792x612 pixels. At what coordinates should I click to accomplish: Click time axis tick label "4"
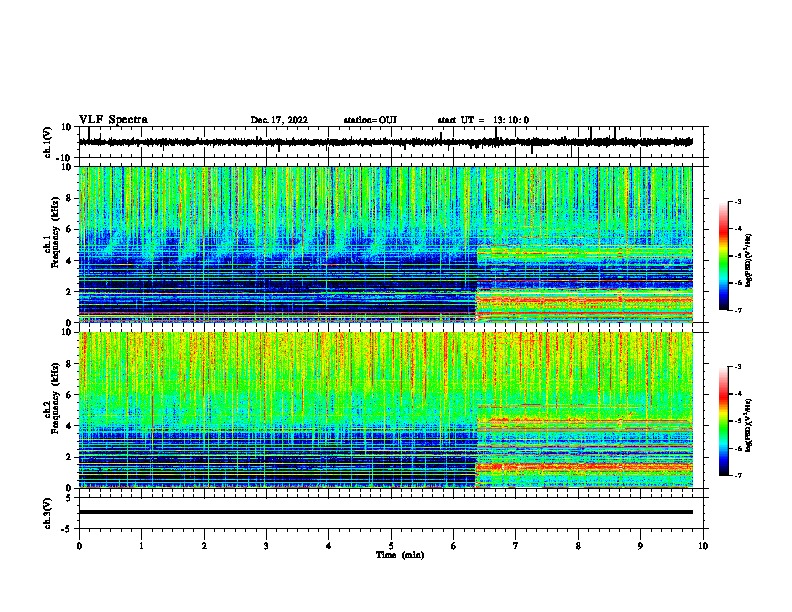[329, 546]
